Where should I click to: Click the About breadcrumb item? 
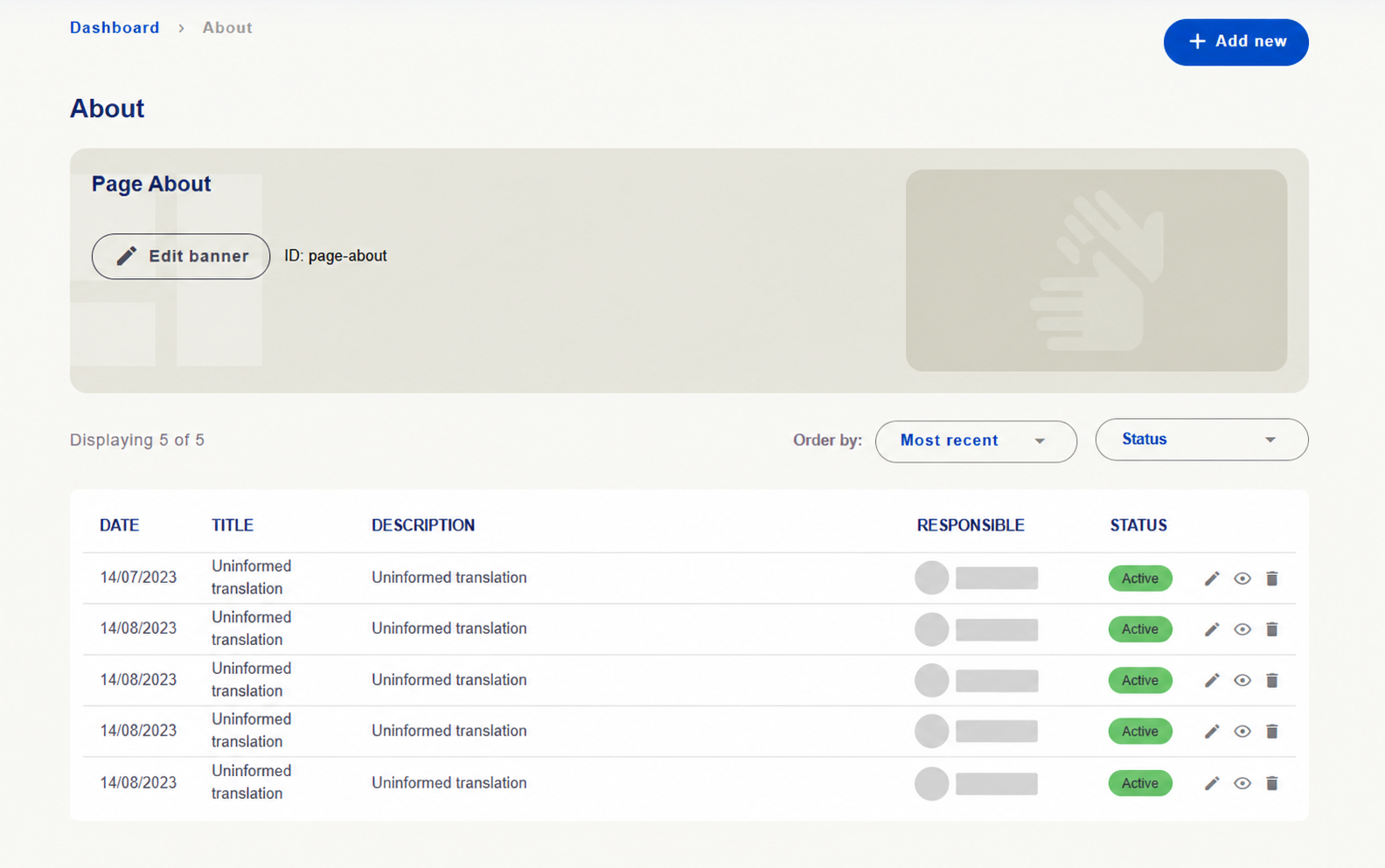pyautogui.click(x=227, y=28)
